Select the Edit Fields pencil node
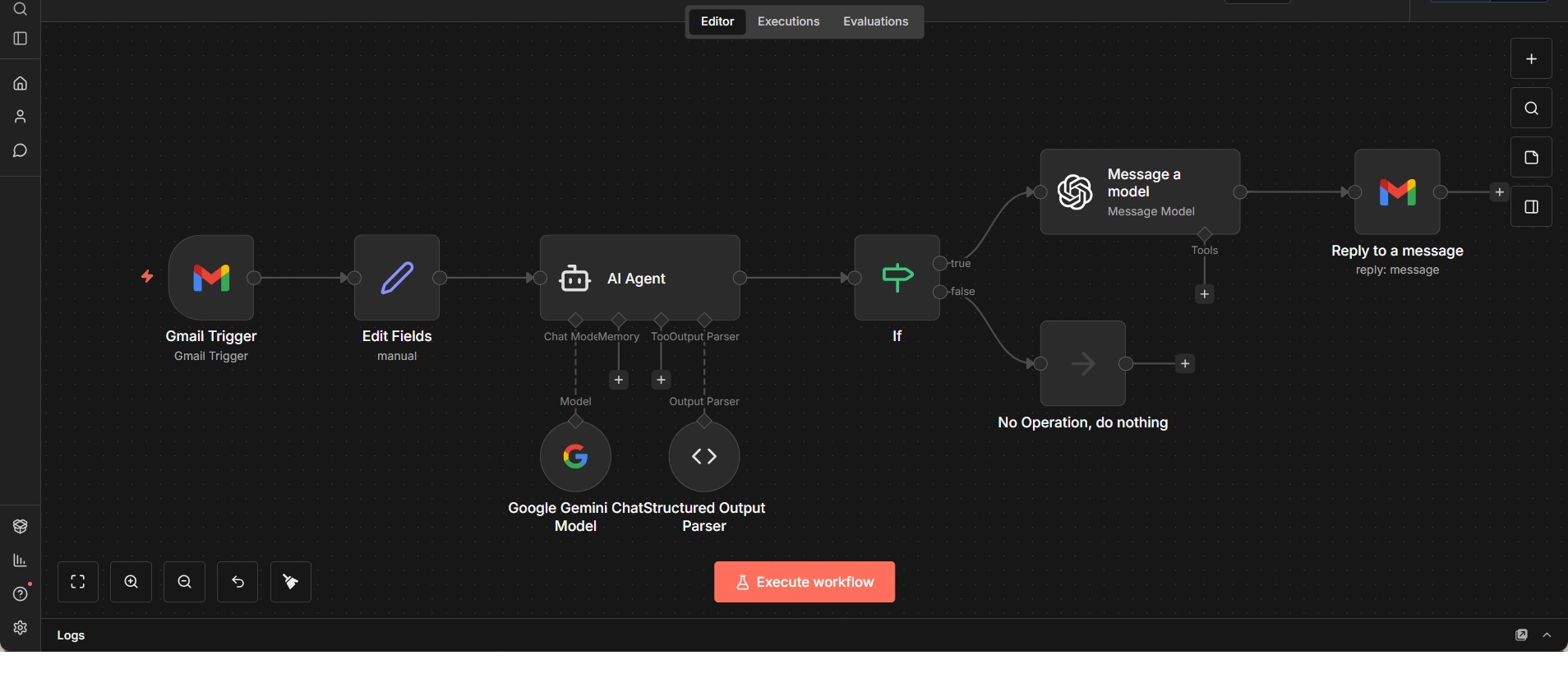This screenshot has width=1568, height=692. tap(397, 278)
